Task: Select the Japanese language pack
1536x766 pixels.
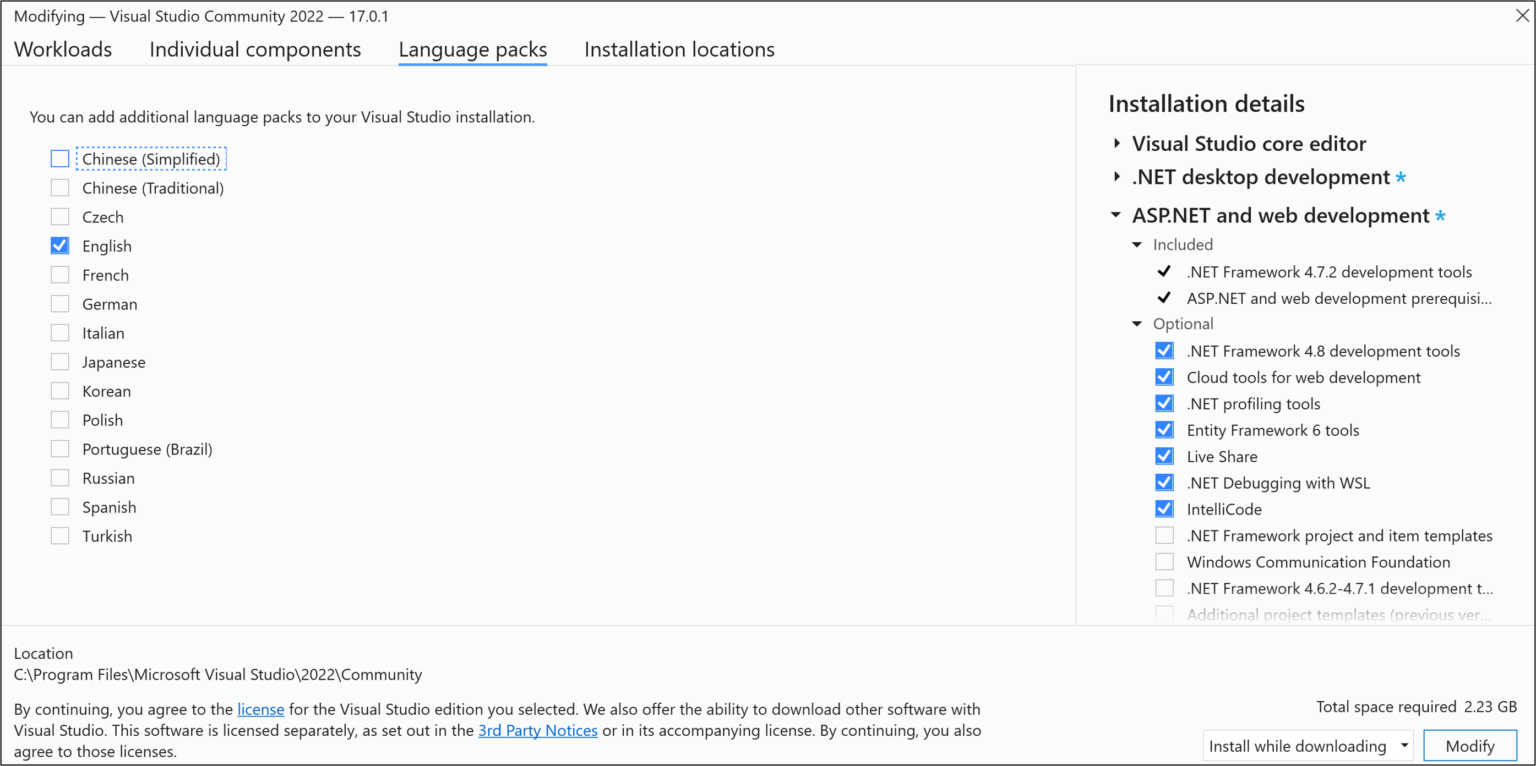Action: [59, 361]
